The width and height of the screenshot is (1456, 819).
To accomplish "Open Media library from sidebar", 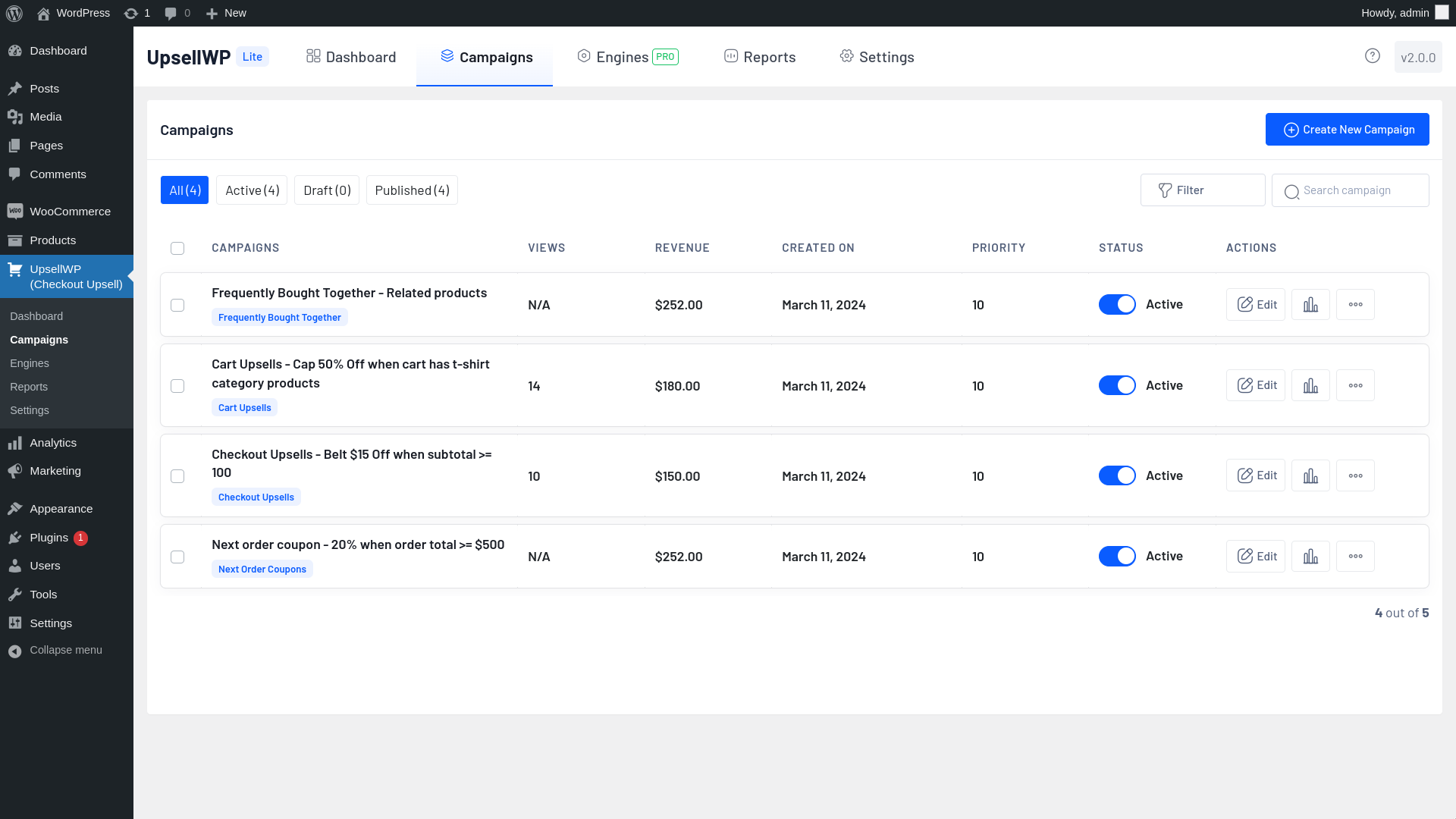I will [67, 117].
